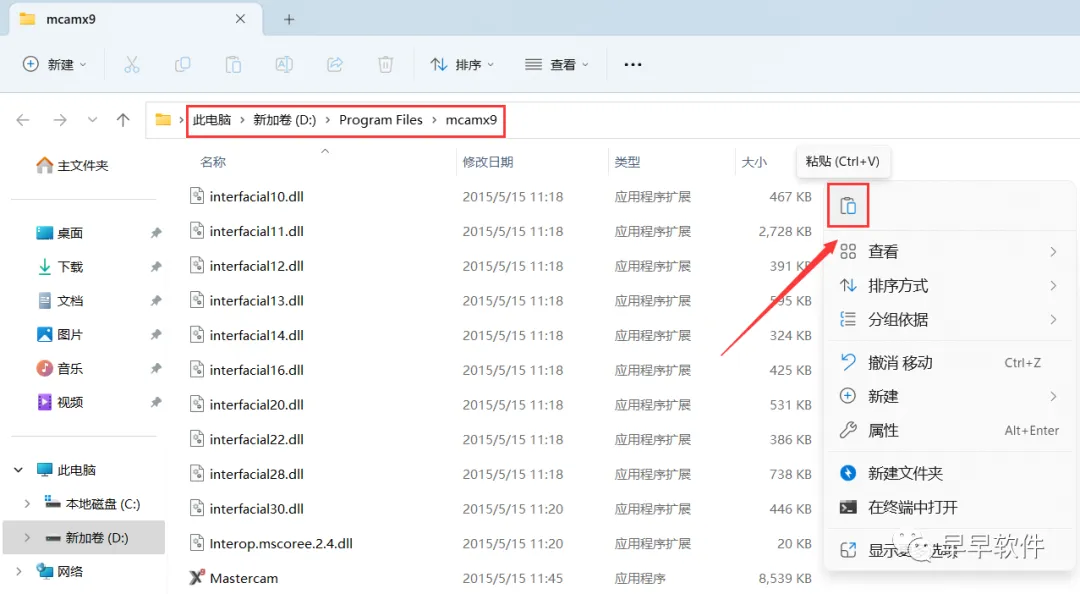Image resolution: width=1080 pixels, height=594 pixels.
Task: Open 分组依据 submenu in context menu
Action: click(950, 319)
